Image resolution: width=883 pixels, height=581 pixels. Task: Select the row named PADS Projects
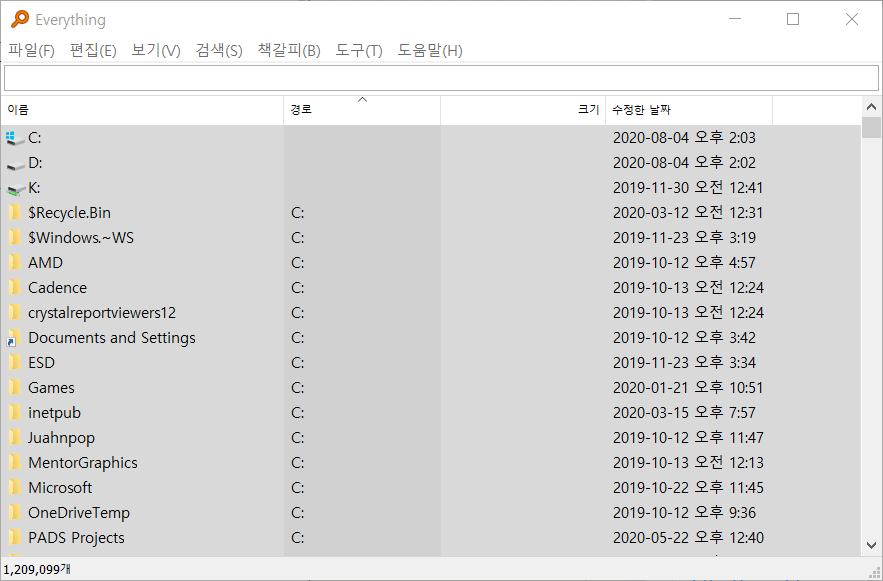[x=431, y=538]
